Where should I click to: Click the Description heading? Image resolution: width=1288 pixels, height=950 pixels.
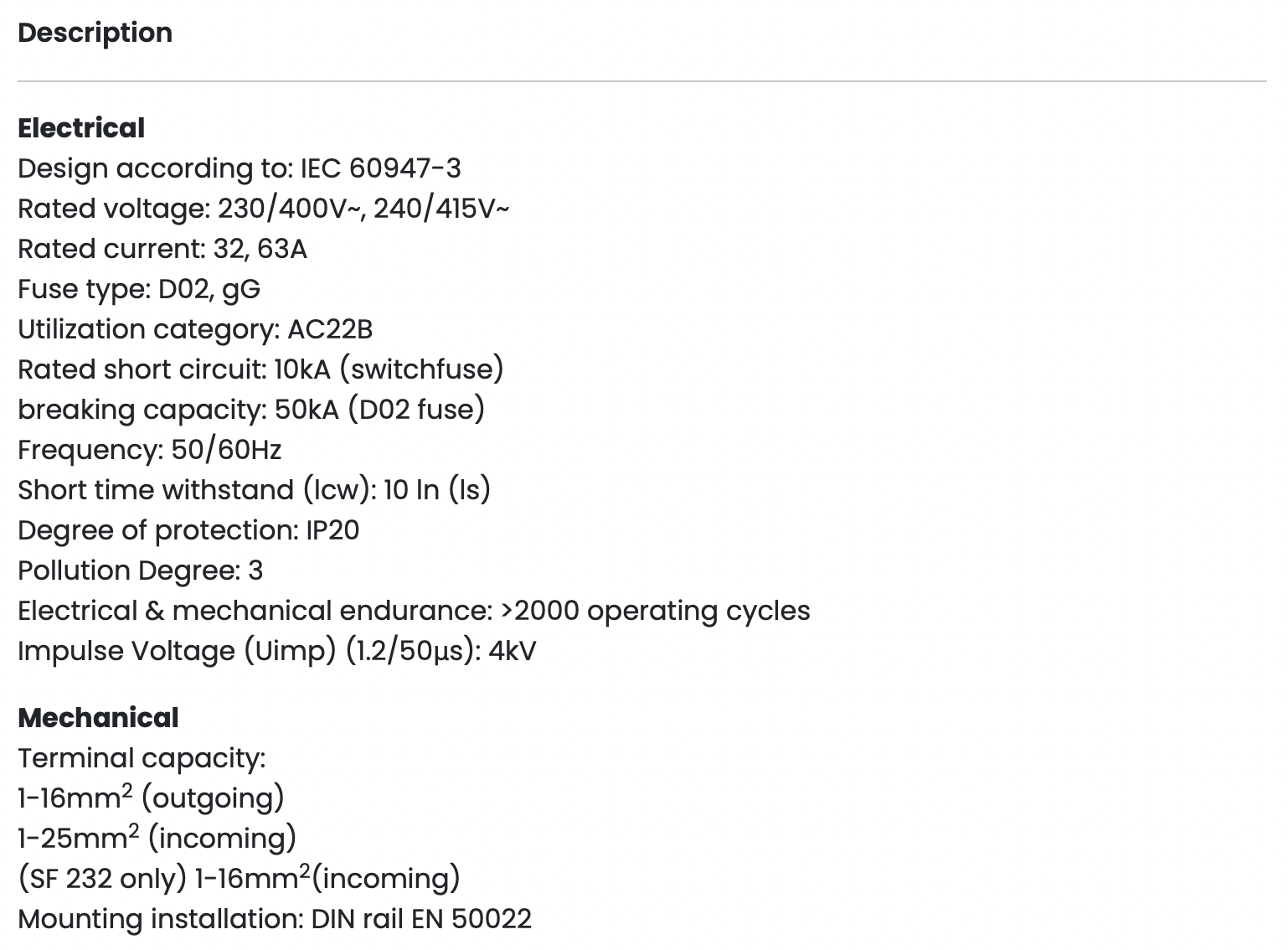[x=95, y=33]
